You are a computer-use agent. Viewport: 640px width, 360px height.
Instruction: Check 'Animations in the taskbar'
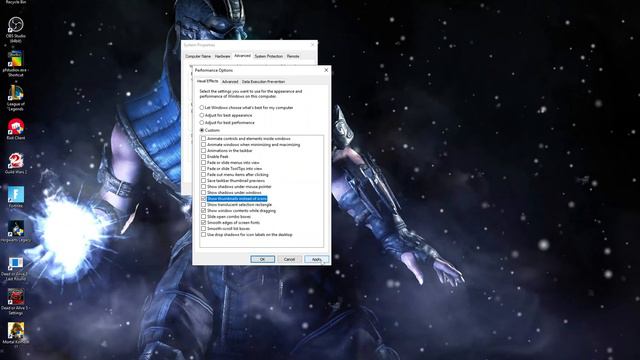tap(203, 151)
